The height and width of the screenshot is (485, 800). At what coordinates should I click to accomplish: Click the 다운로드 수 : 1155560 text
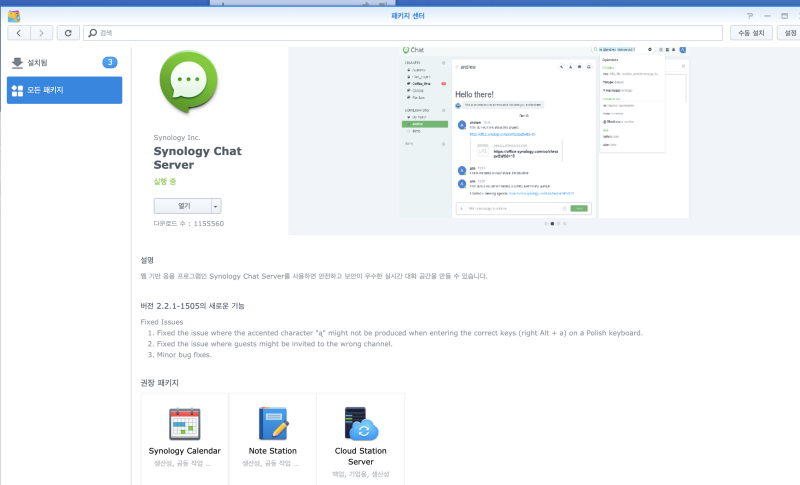189,223
